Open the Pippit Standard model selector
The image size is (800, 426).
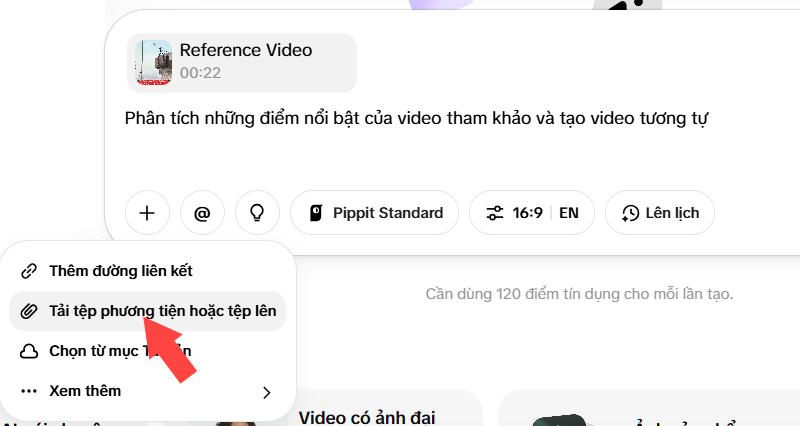click(374, 213)
